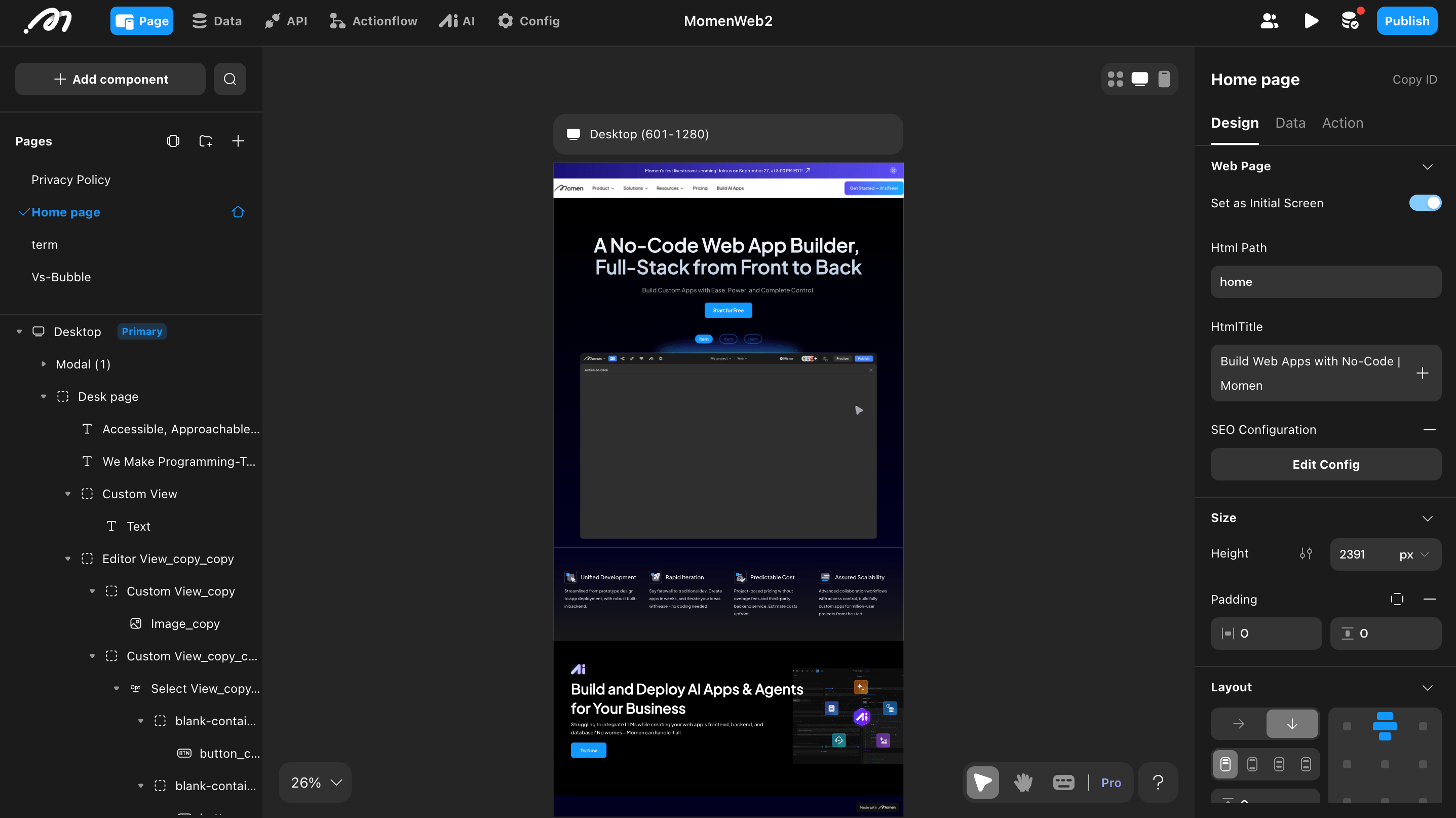Open the Actionflow tab
1456x818 pixels.
pyautogui.click(x=373, y=21)
